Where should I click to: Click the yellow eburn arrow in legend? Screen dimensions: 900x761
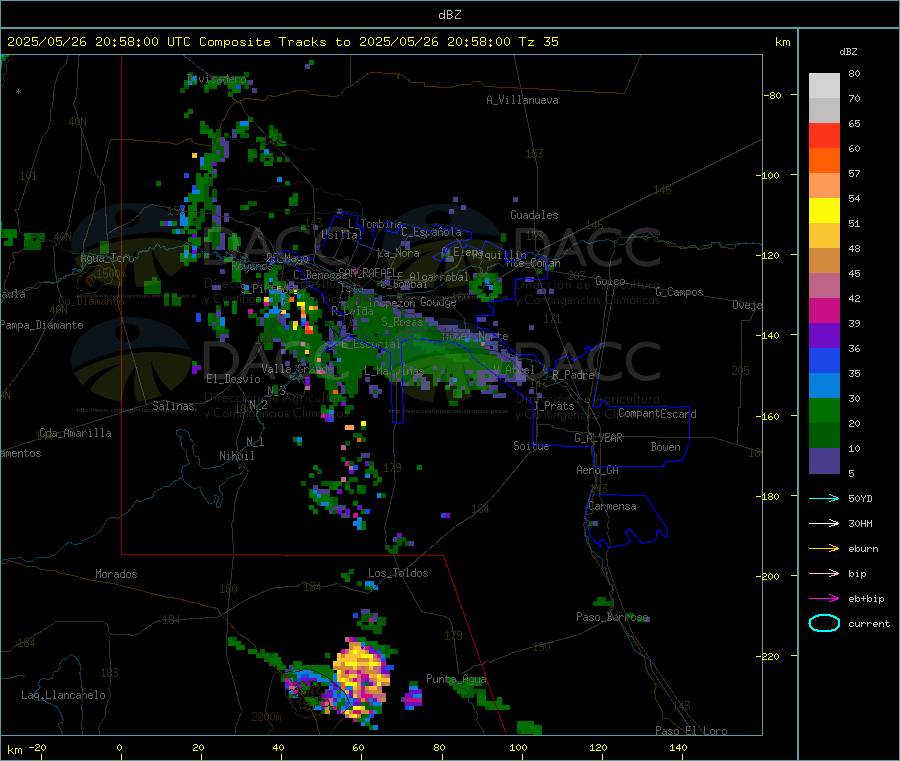pyautogui.click(x=824, y=549)
